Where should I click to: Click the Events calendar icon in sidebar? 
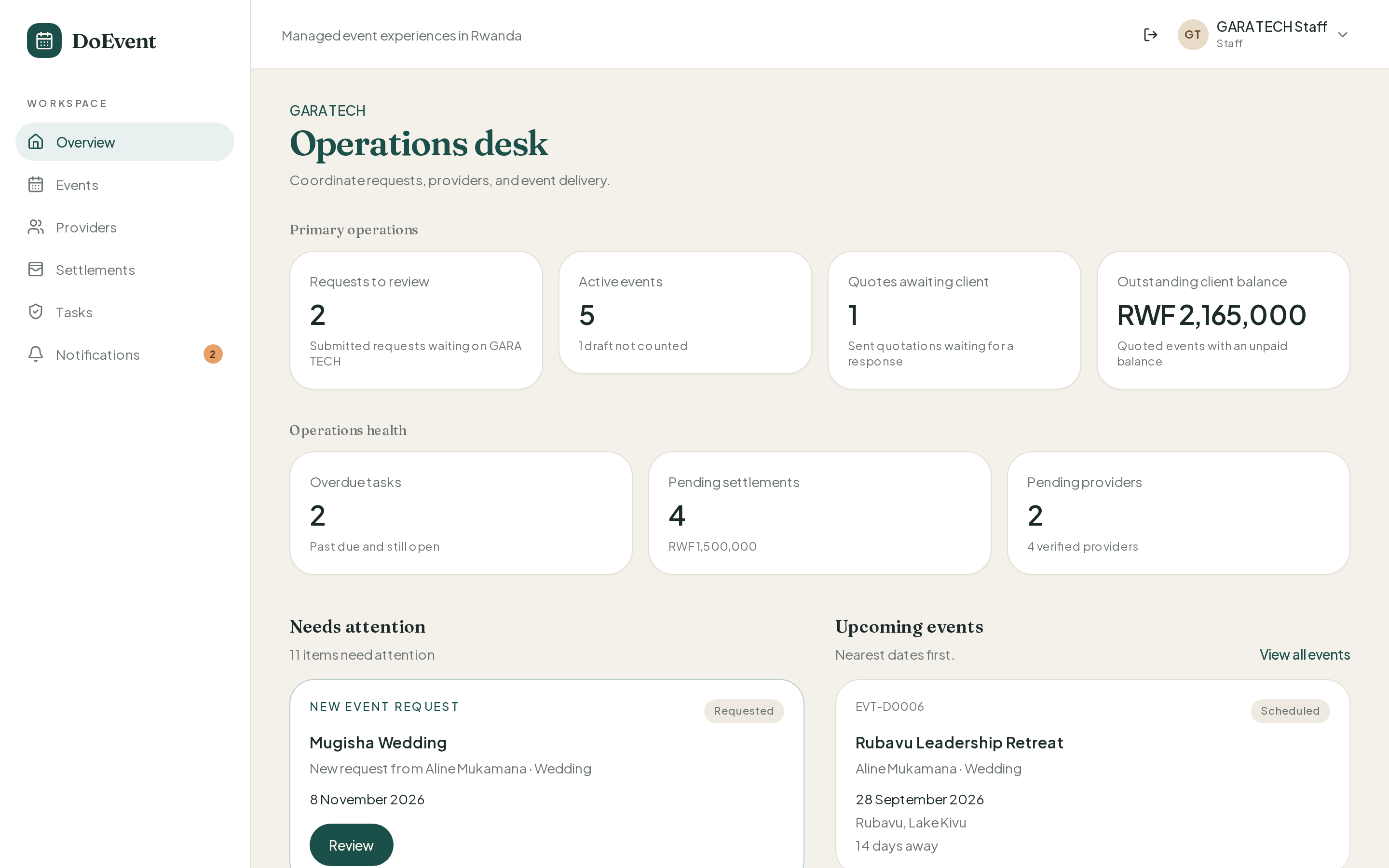click(36, 184)
